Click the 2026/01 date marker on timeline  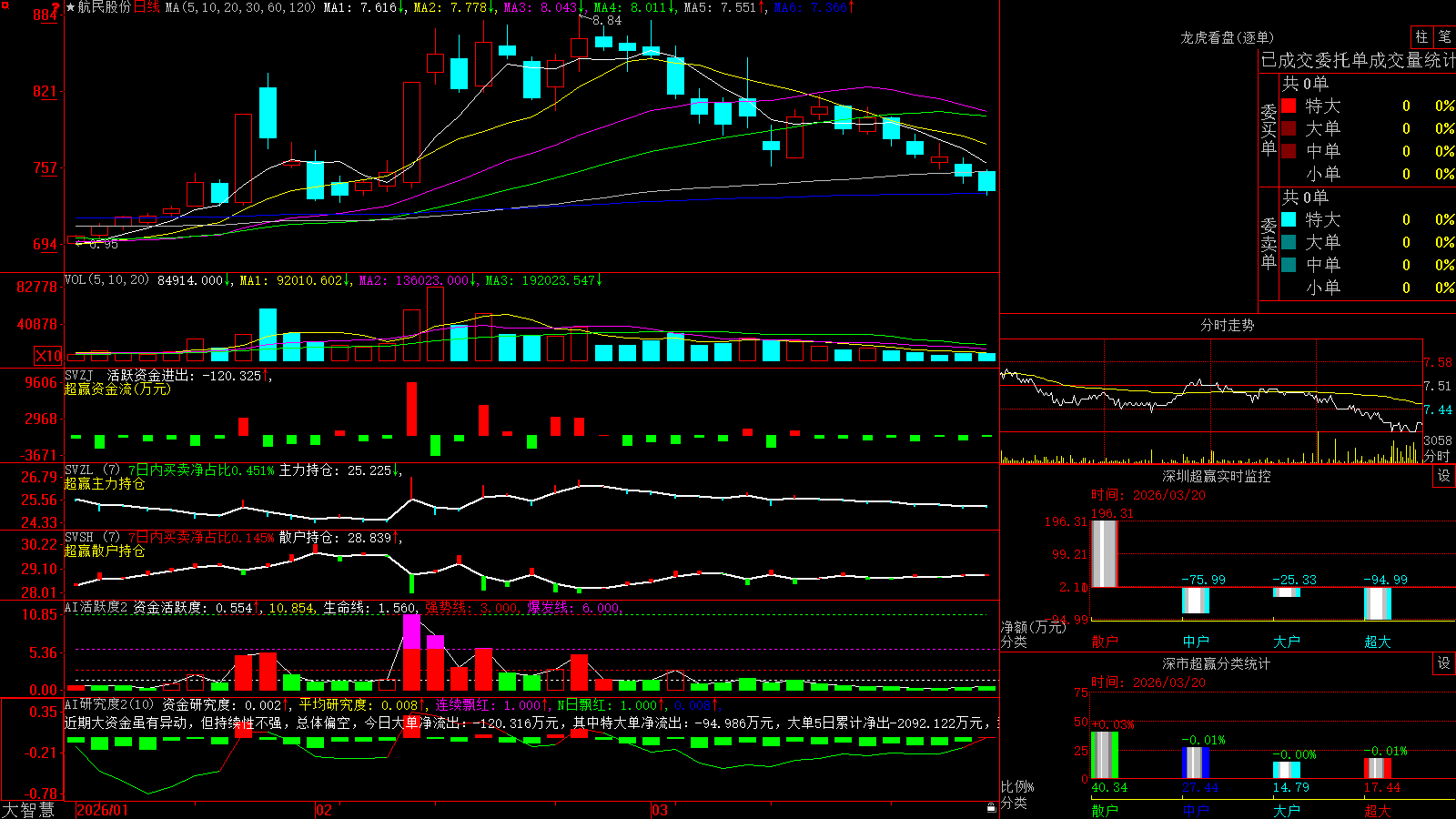(102, 810)
